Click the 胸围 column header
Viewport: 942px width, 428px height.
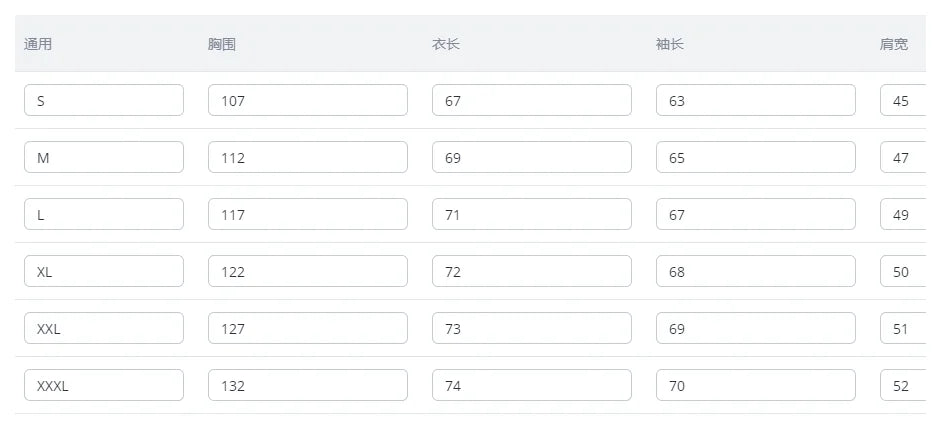tap(222, 44)
